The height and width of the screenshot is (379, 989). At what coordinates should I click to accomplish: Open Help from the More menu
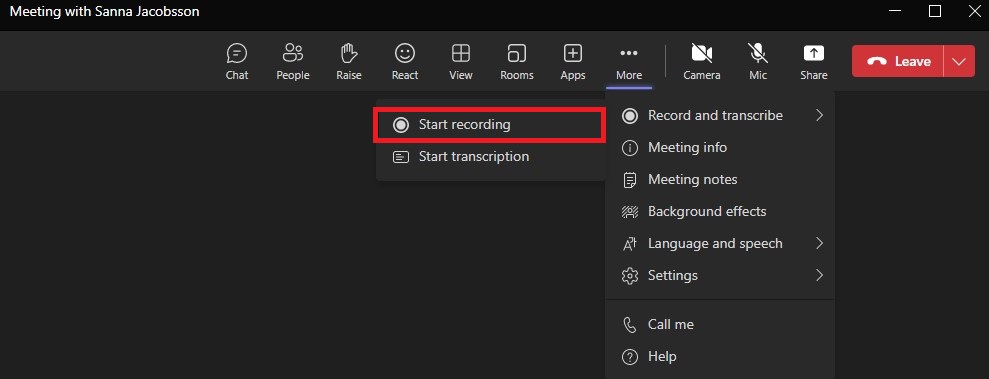(x=720, y=357)
